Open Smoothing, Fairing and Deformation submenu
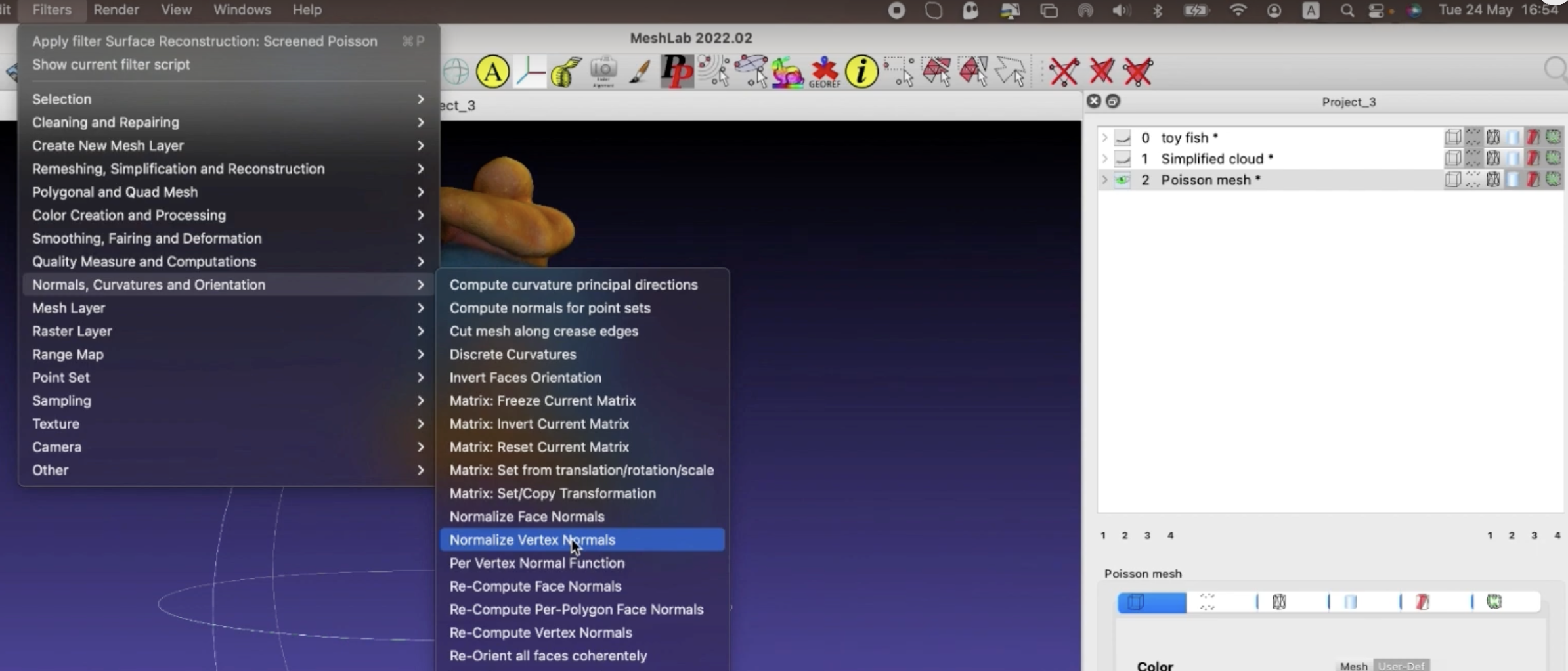The image size is (1568, 671). [228, 238]
